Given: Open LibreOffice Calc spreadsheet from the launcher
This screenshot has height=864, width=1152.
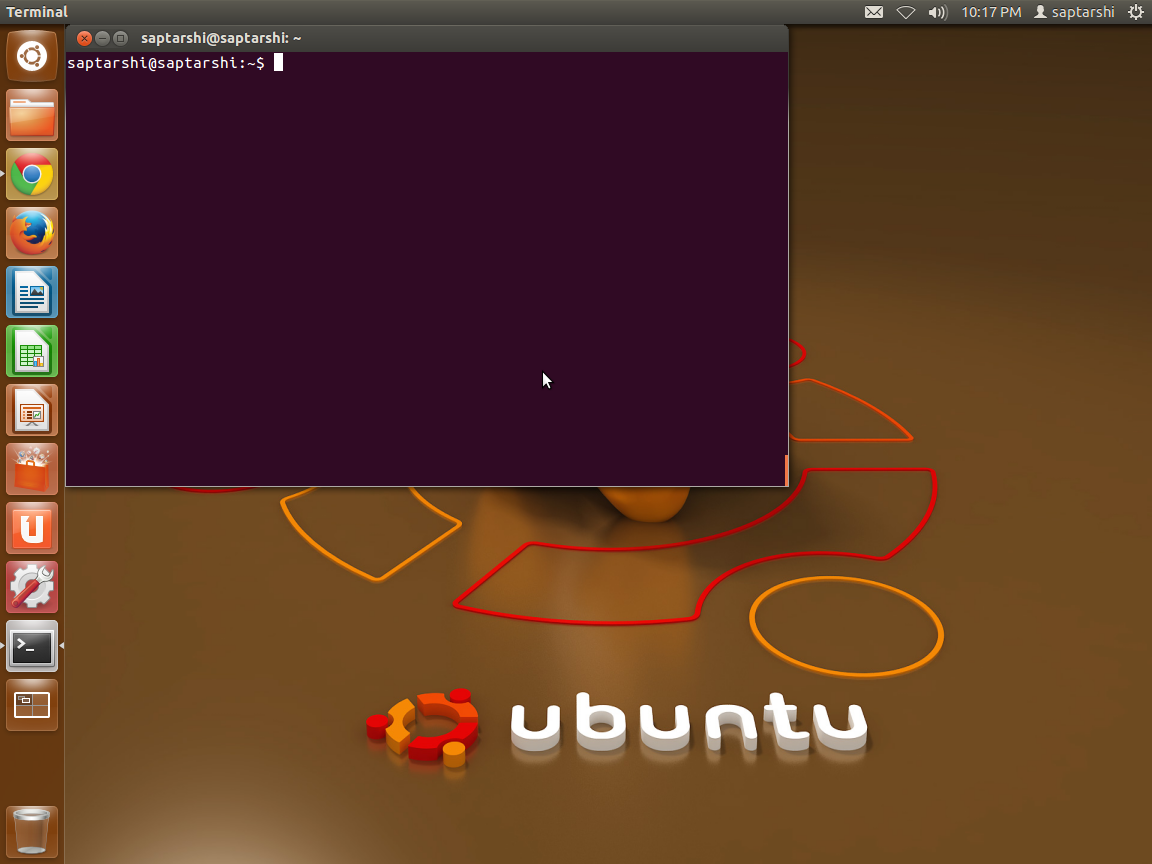Looking at the screenshot, I should click(x=32, y=351).
